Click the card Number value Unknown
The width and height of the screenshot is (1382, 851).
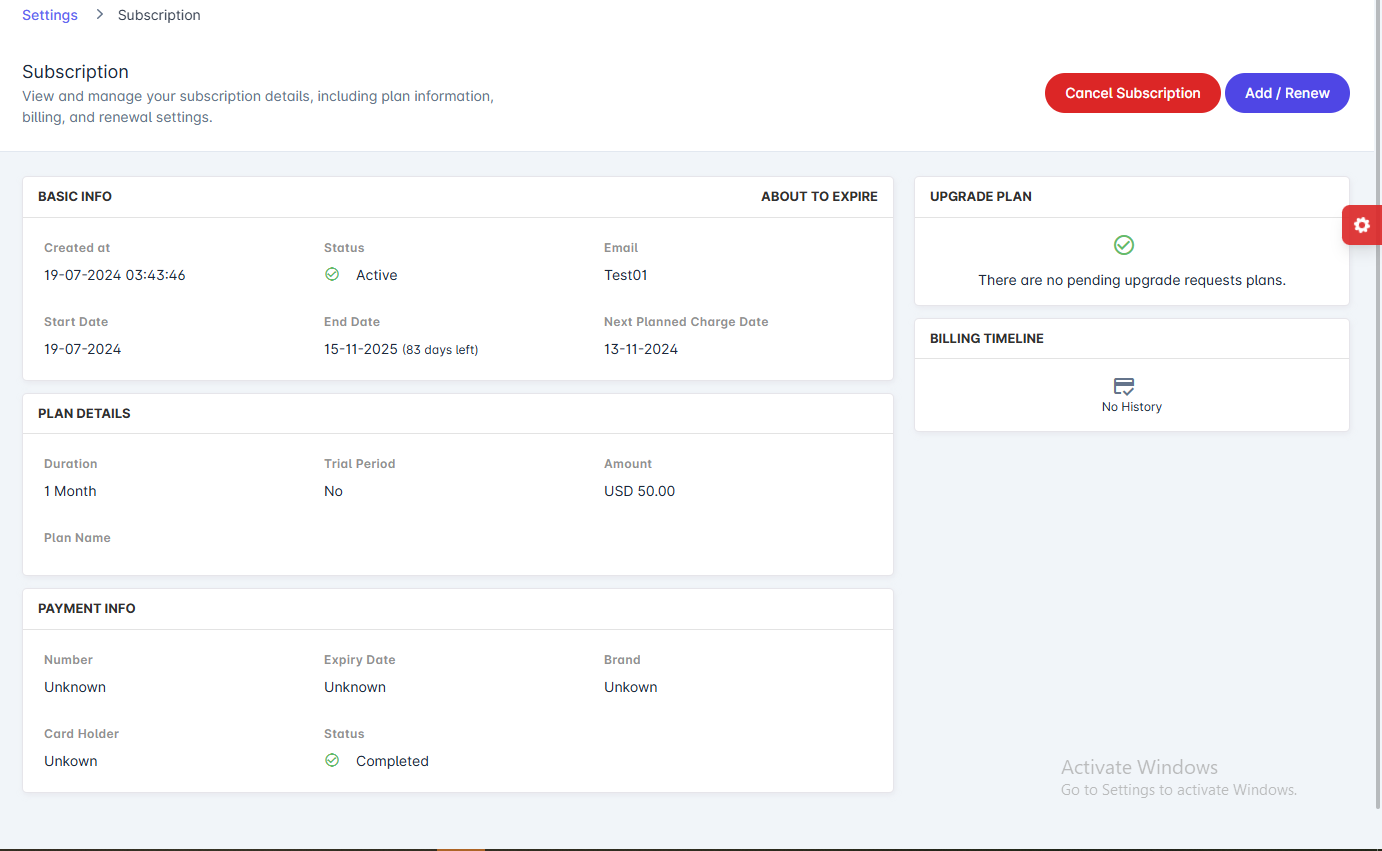(x=75, y=687)
